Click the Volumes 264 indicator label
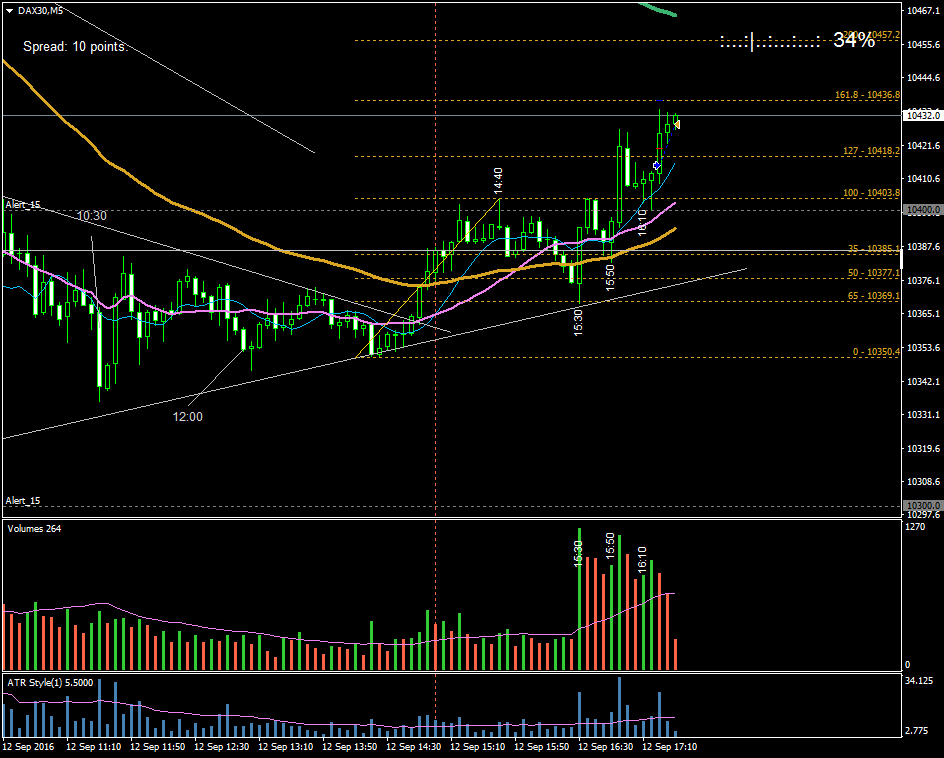Image resolution: width=944 pixels, height=758 pixels. coord(34,528)
